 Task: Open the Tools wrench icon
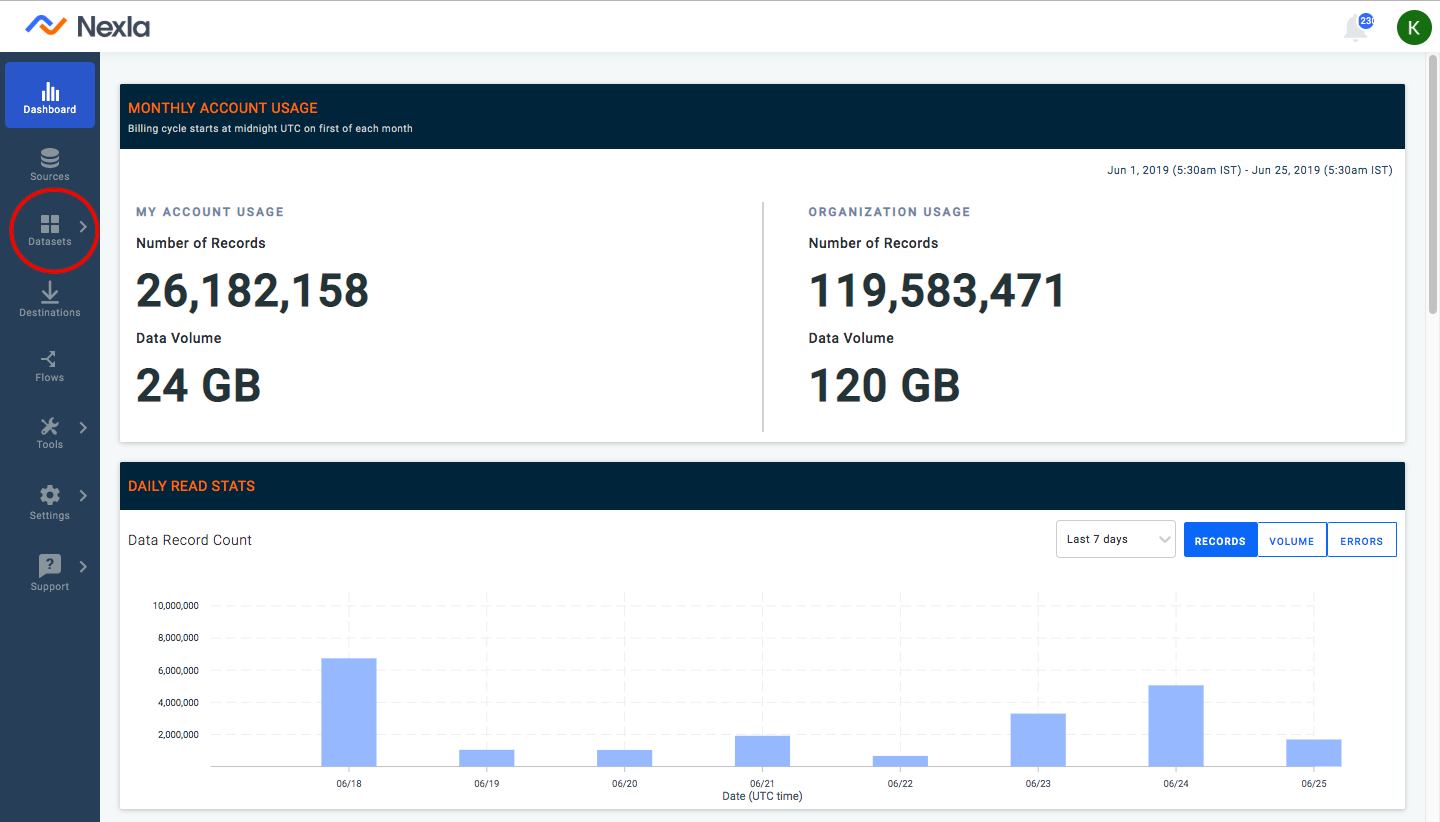pos(50,426)
